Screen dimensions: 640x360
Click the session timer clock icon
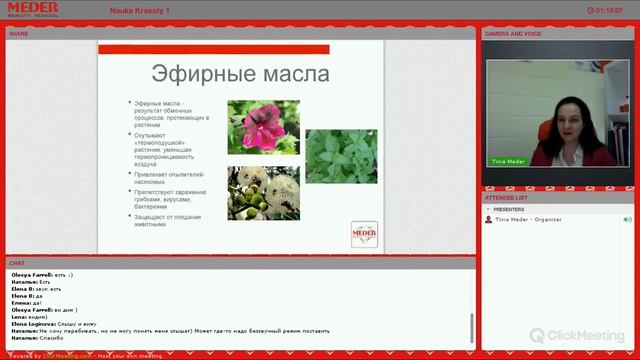[x=590, y=11]
